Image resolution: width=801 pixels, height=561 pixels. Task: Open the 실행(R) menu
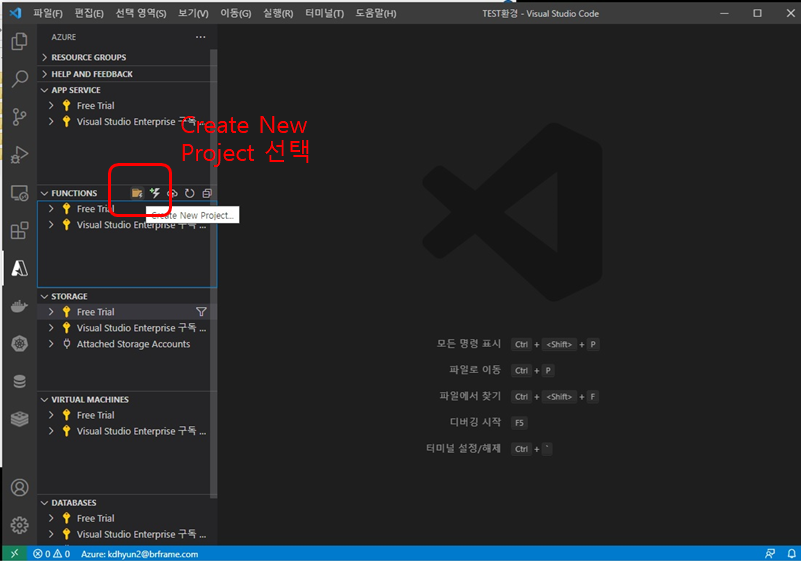click(278, 13)
